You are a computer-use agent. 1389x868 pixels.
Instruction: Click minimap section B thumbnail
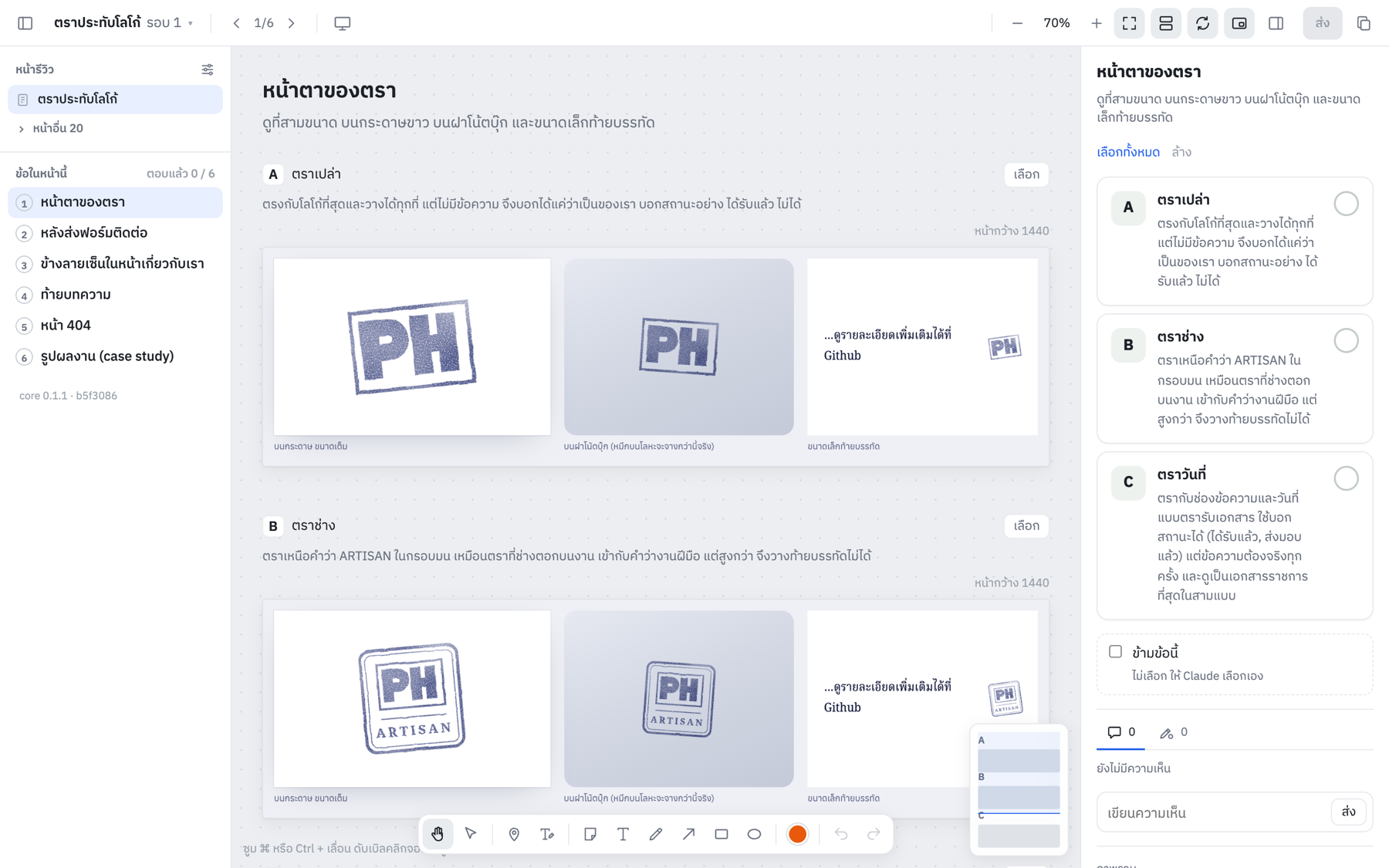(x=1018, y=797)
